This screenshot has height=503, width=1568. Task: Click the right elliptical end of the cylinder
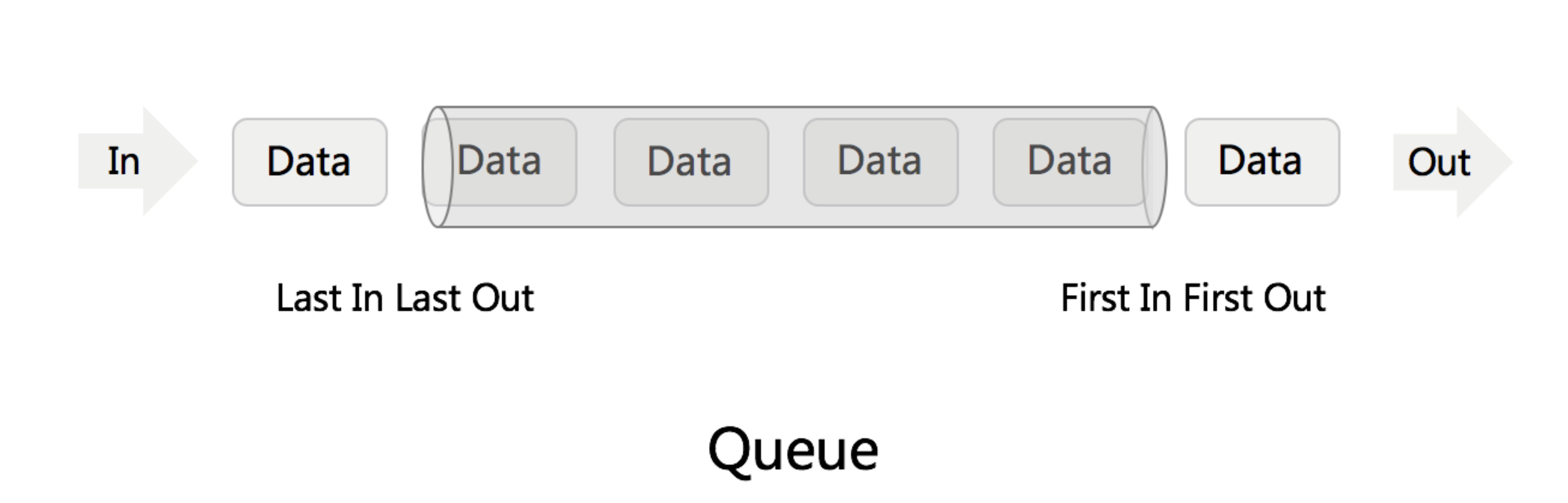point(1155,167)
